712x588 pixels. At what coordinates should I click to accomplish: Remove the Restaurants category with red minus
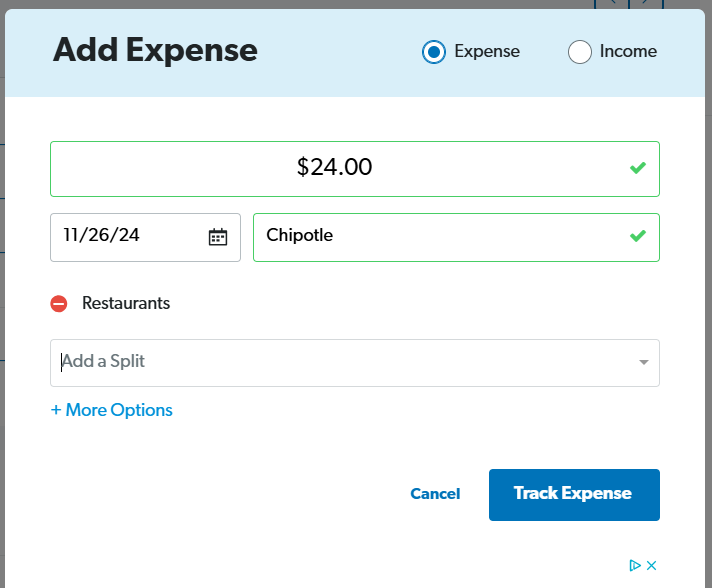(59, 304)
